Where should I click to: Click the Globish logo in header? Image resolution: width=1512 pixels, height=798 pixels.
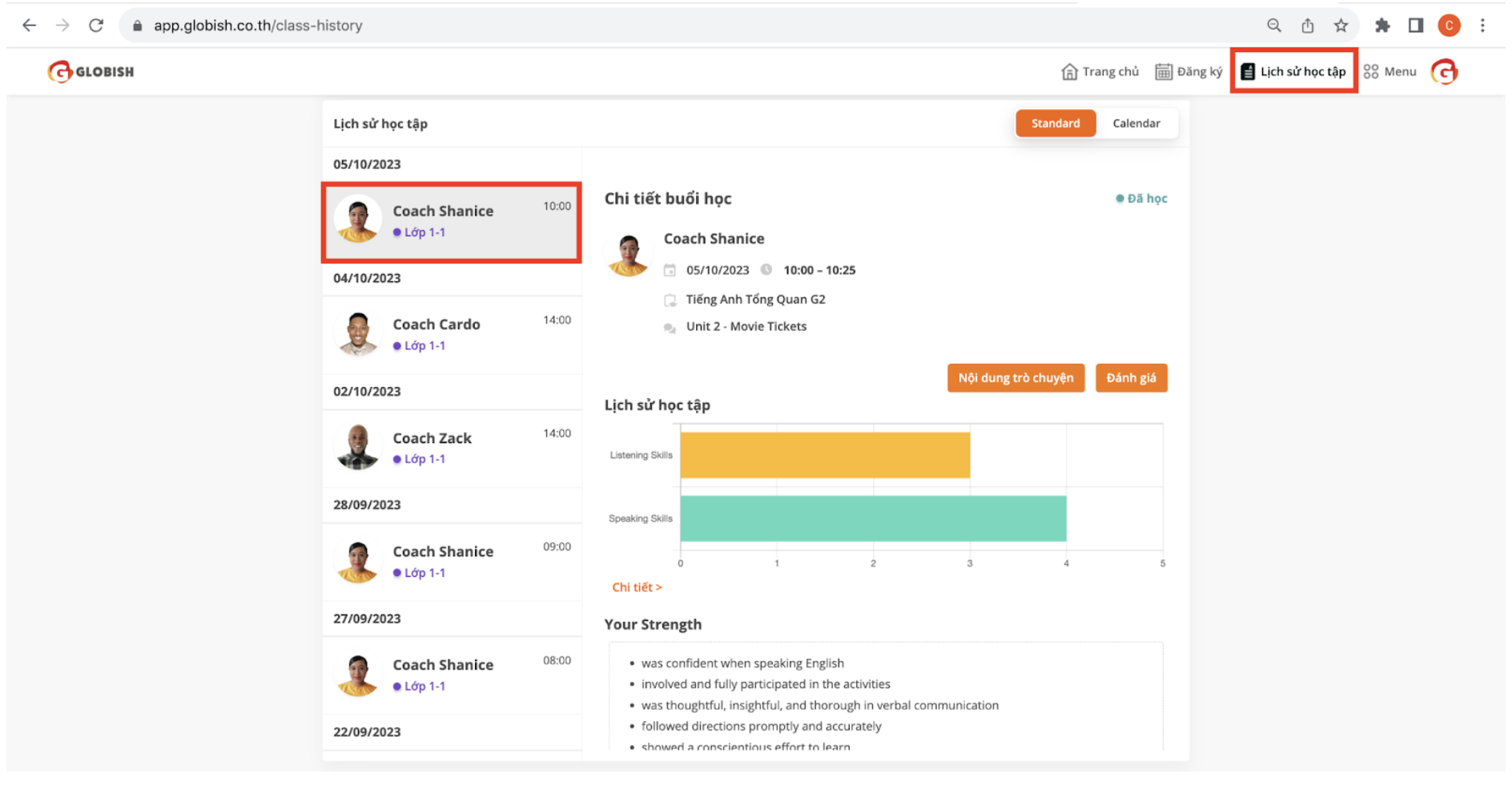click(90, 72)
